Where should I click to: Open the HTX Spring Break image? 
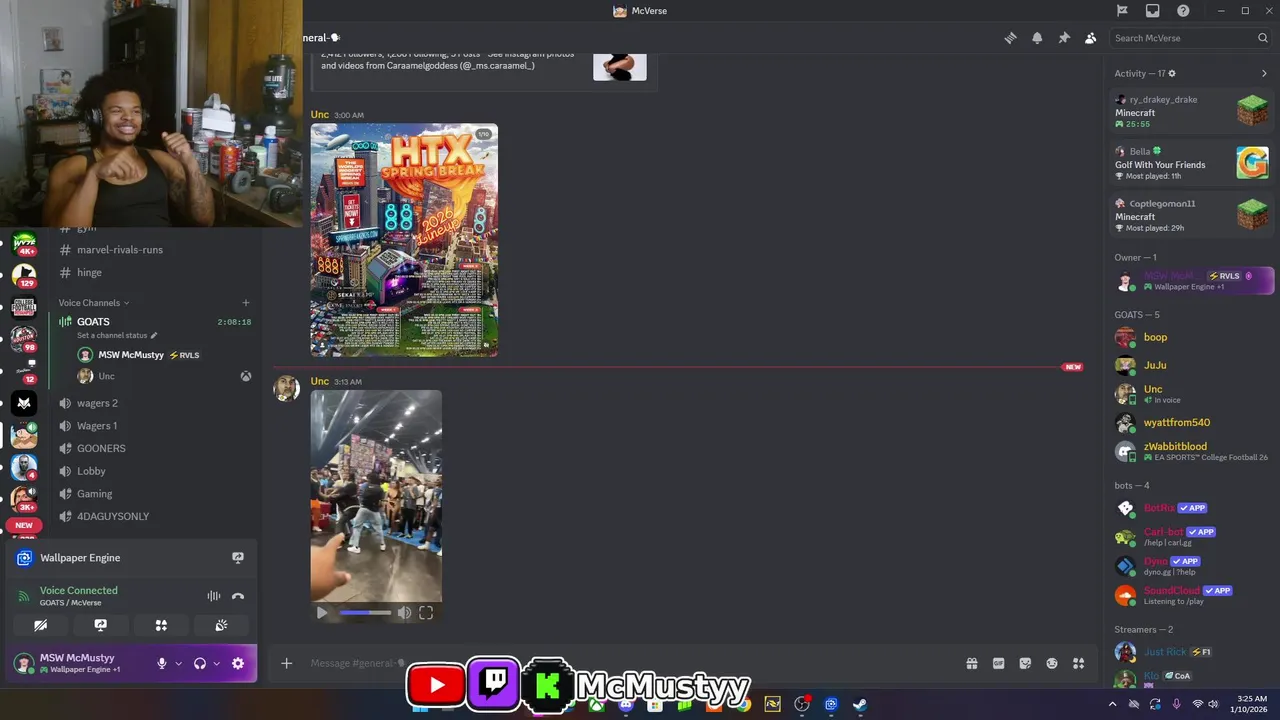404,240
